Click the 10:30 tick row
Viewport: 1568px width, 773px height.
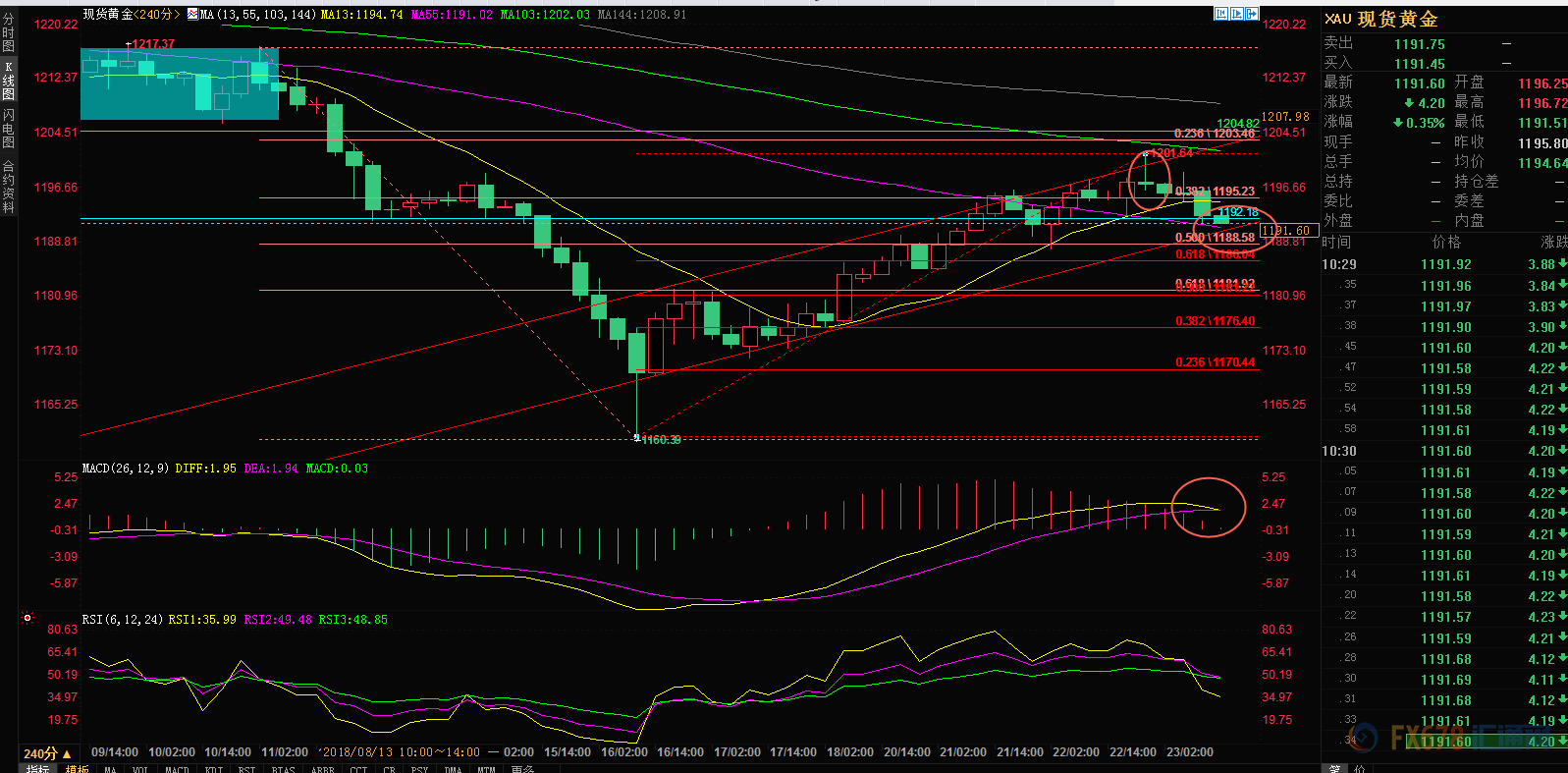tap(1444, 451)
